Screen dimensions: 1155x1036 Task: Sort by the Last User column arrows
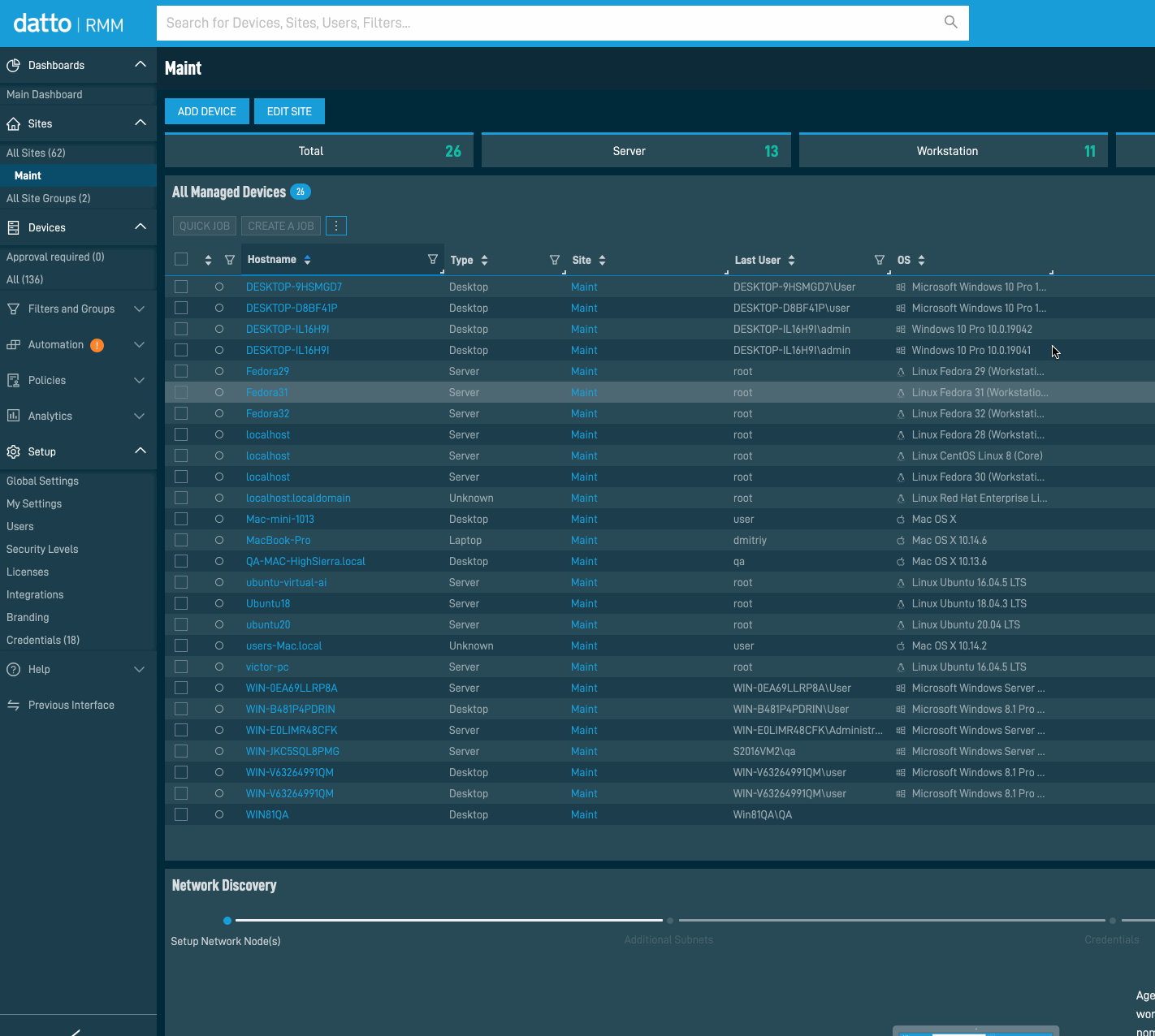(x=791, y=260)
